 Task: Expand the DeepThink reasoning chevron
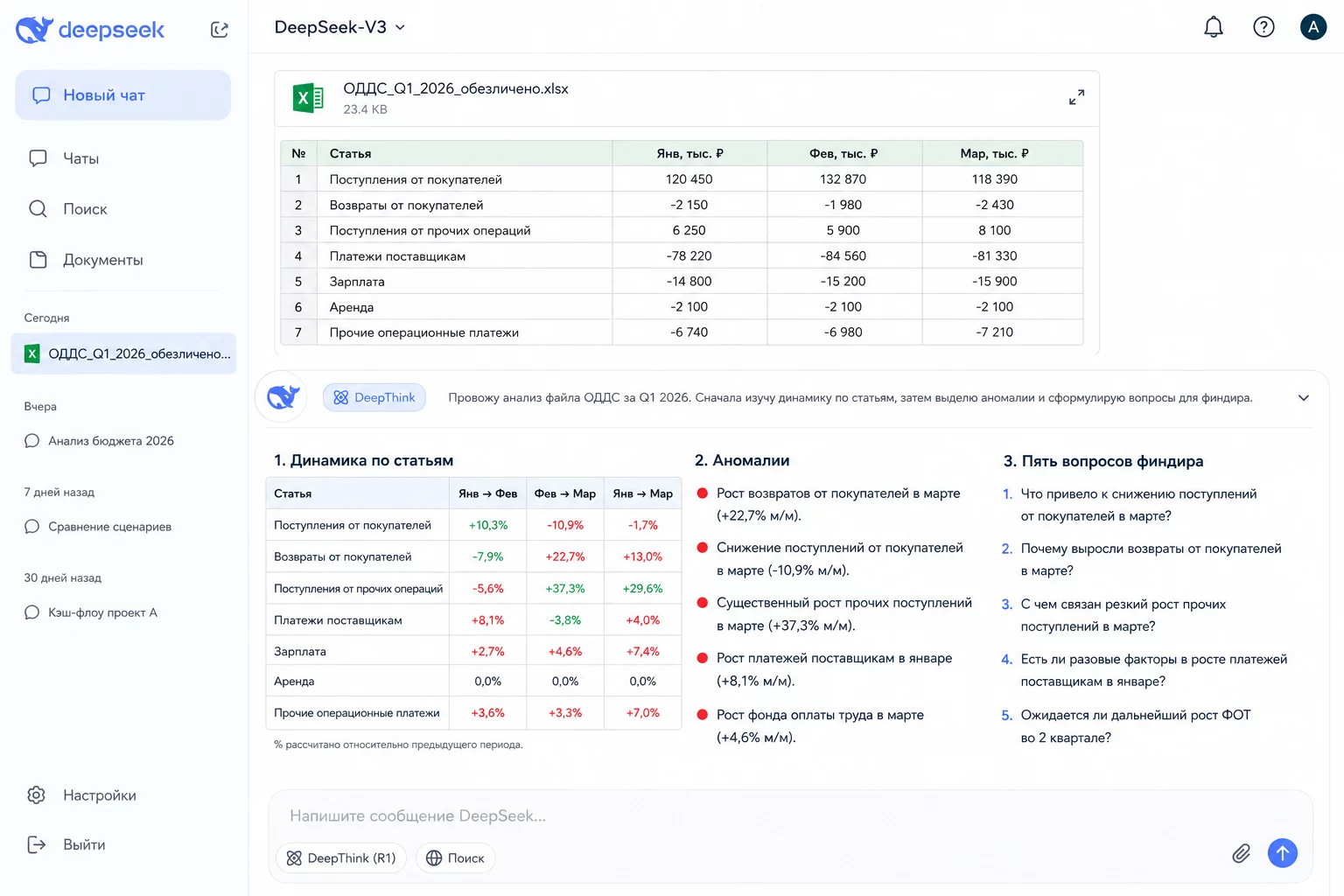[x=1304, y=398]
